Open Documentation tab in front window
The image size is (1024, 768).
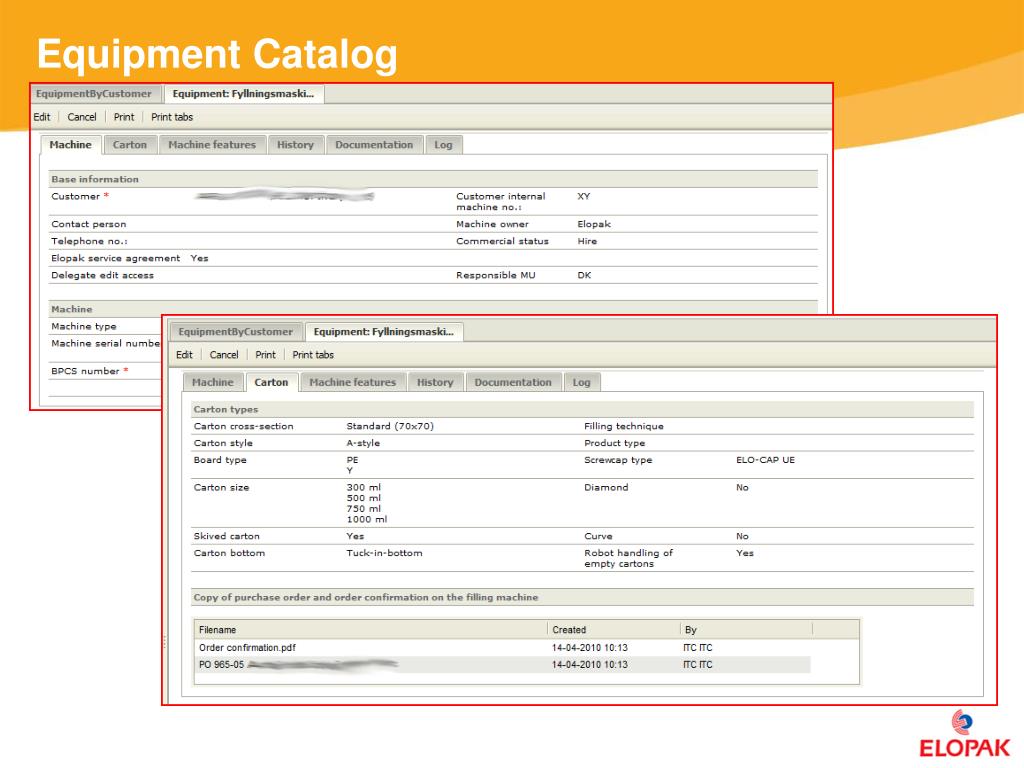[513, 383]
